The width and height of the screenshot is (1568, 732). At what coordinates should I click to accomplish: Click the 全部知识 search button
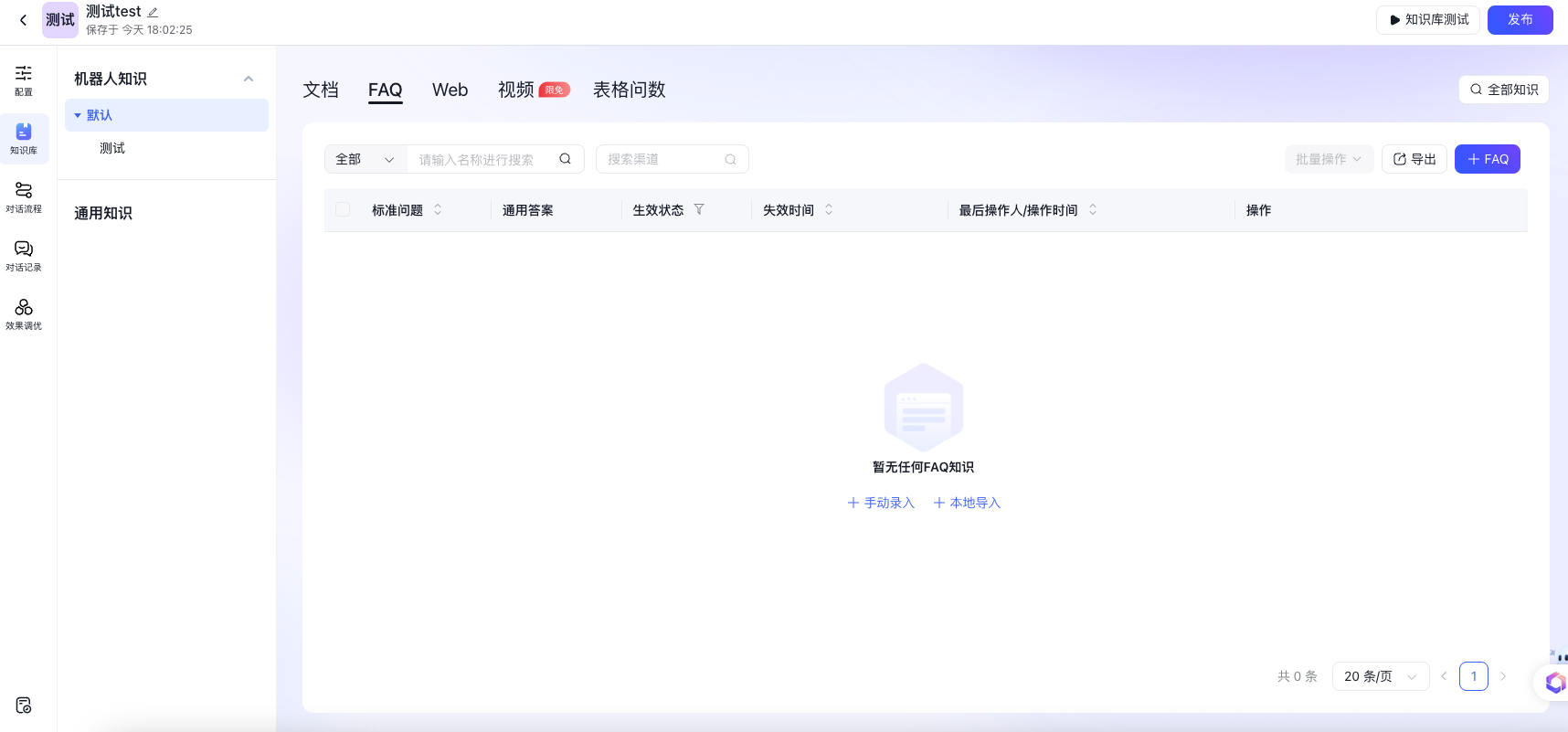(1504, 90)
